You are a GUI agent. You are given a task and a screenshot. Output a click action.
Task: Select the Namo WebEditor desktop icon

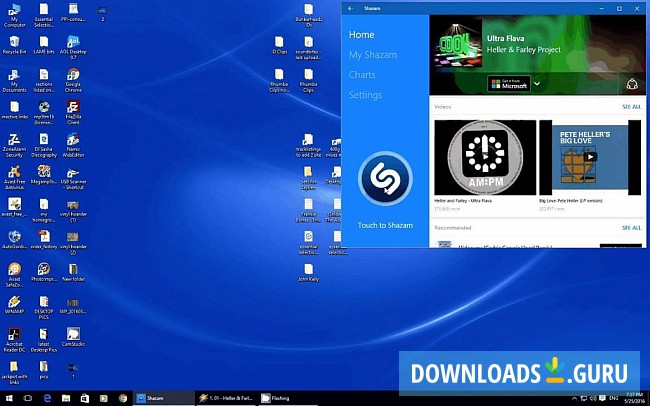click(73, 145)
